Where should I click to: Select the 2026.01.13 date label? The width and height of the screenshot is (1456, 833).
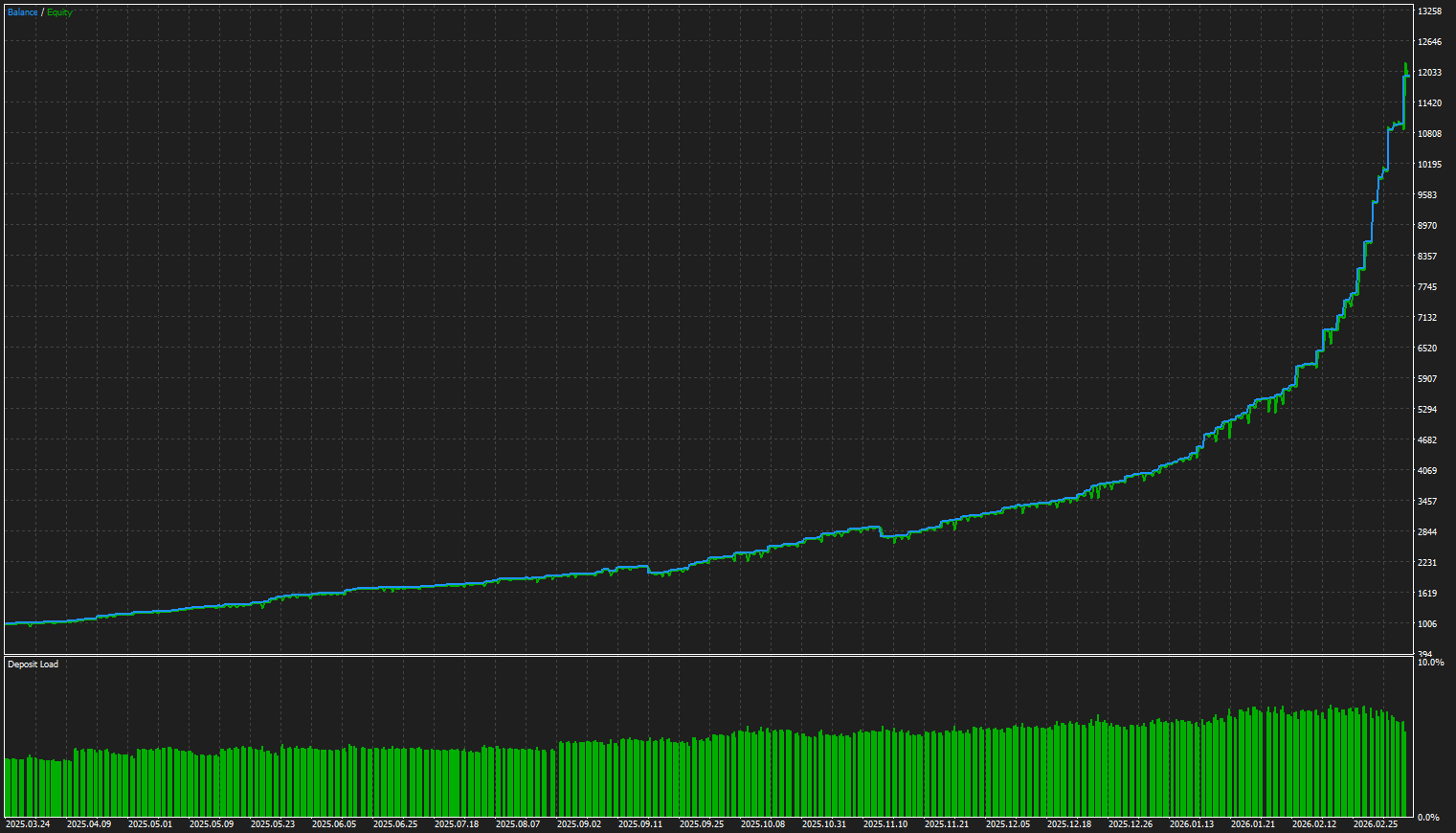point(1192,823)
